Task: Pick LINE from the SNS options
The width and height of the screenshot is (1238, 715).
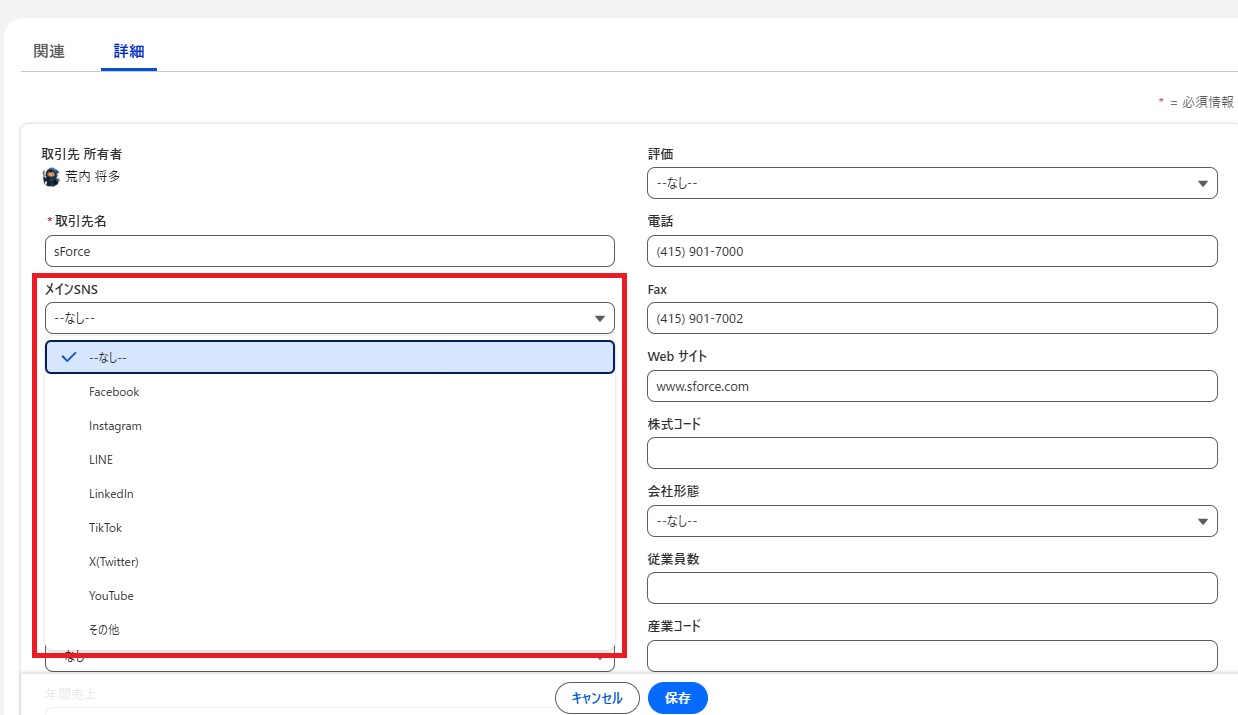Action: [101, 460]
